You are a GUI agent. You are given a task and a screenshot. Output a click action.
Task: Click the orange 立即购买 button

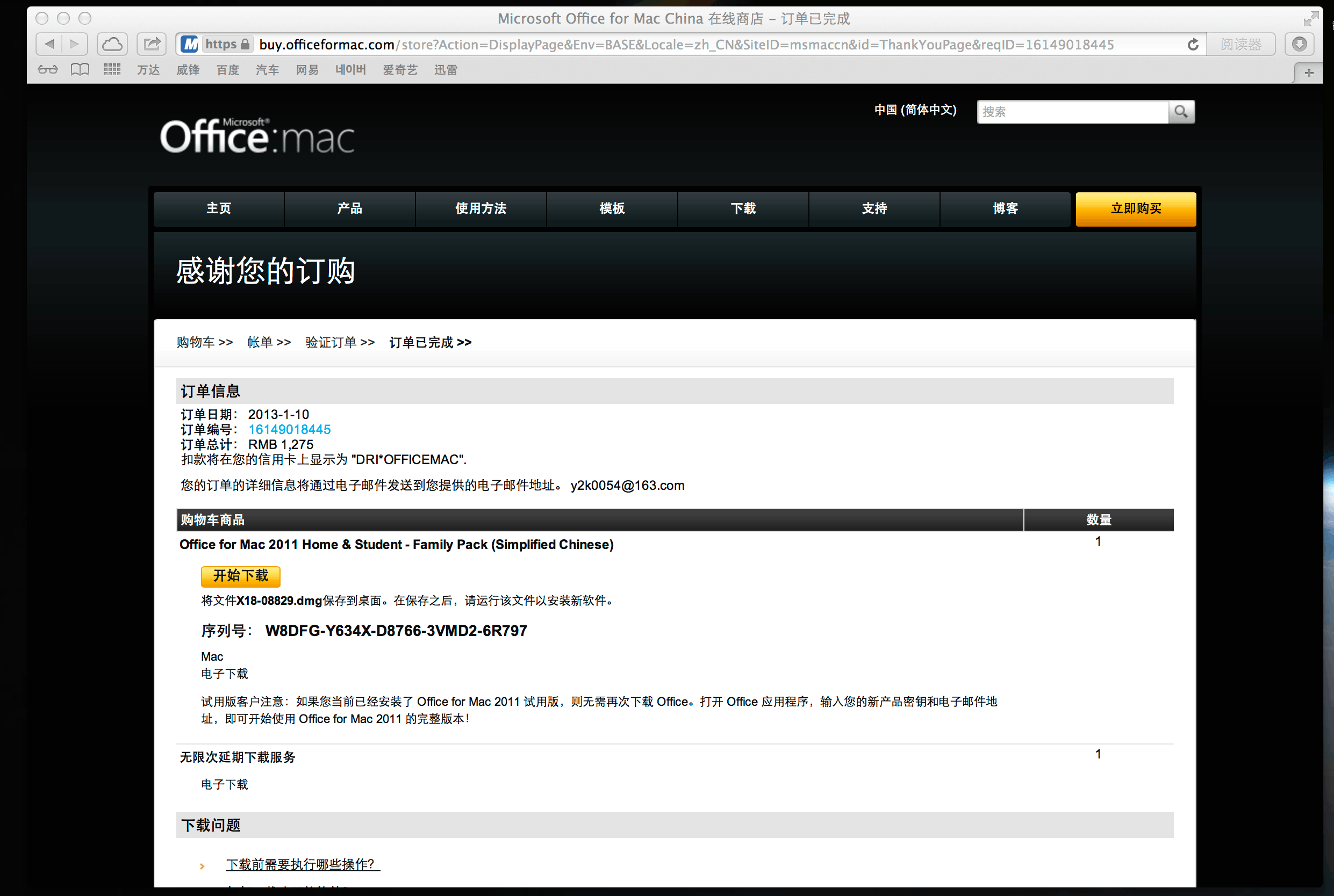click(x=1136, y=208)
